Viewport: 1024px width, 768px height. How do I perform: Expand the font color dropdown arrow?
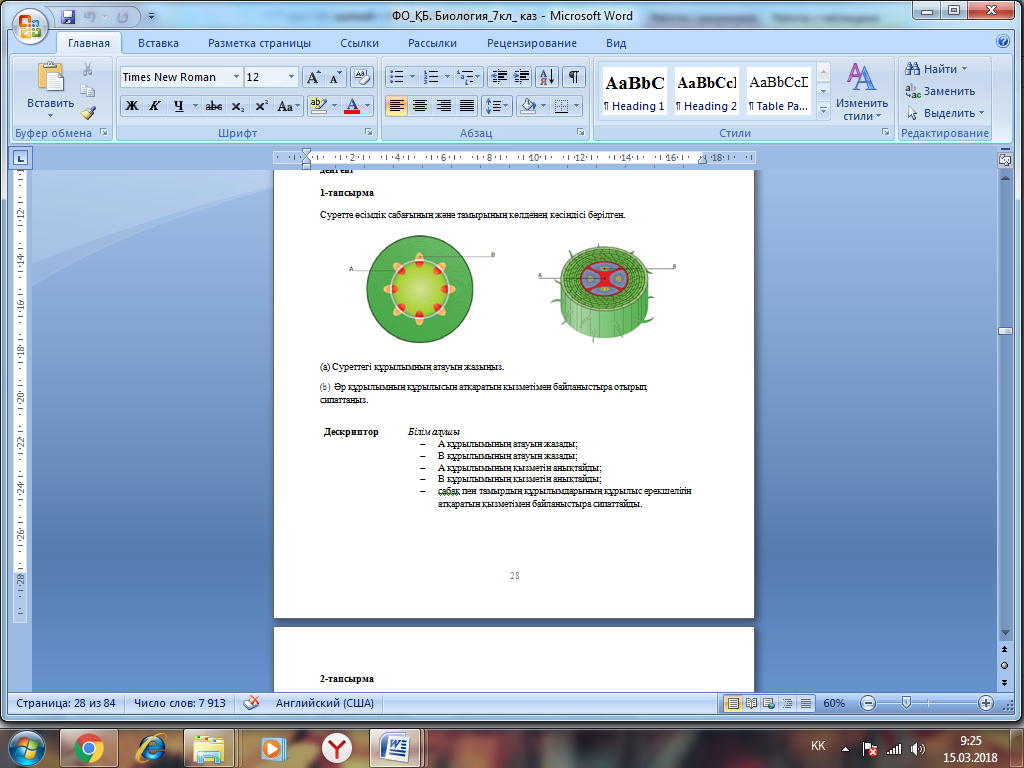click(x=367, y=106)
